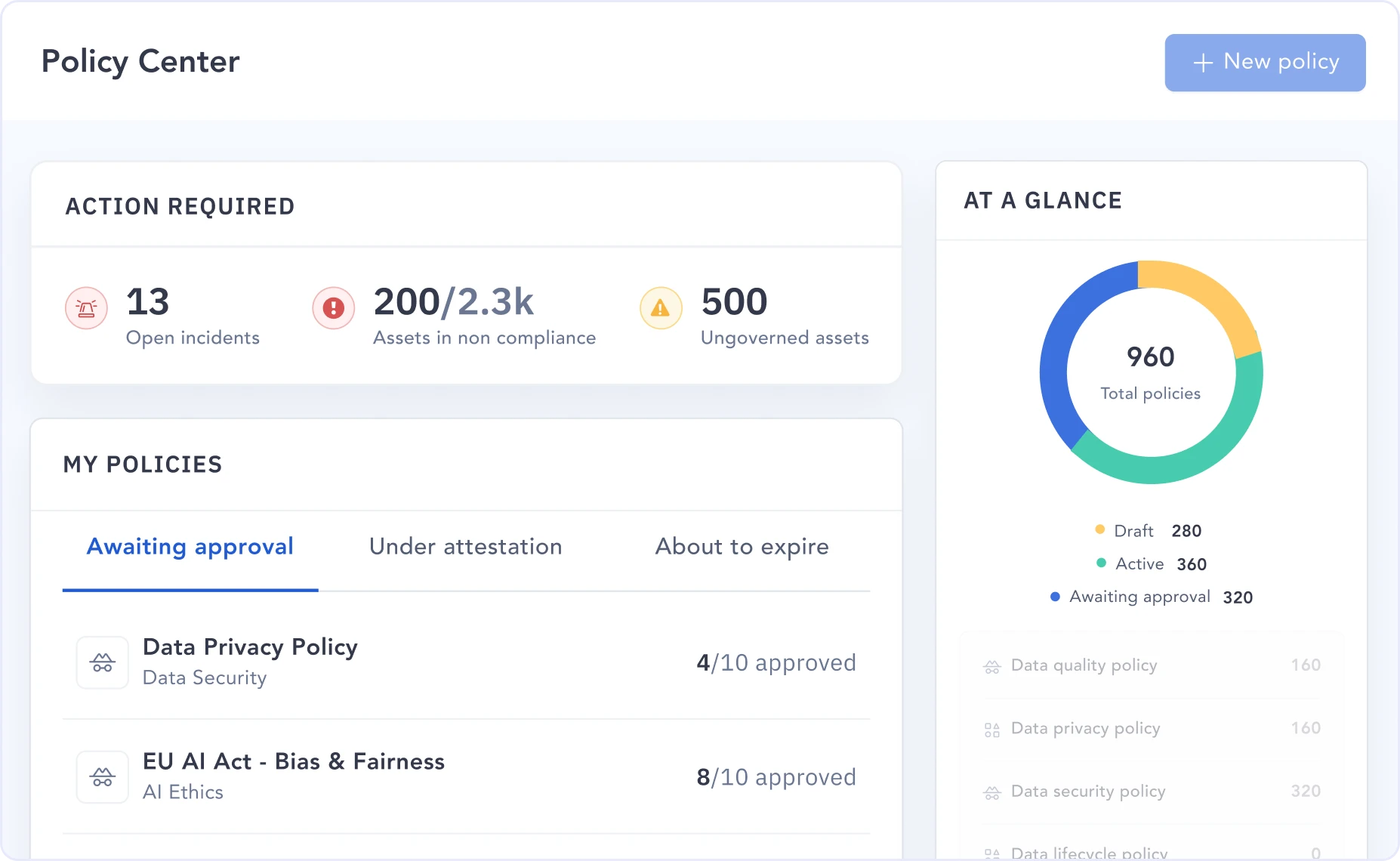Click the Data quality policy icon
The width and height of the screenshot is (1400, 861).
click(991, 666)
